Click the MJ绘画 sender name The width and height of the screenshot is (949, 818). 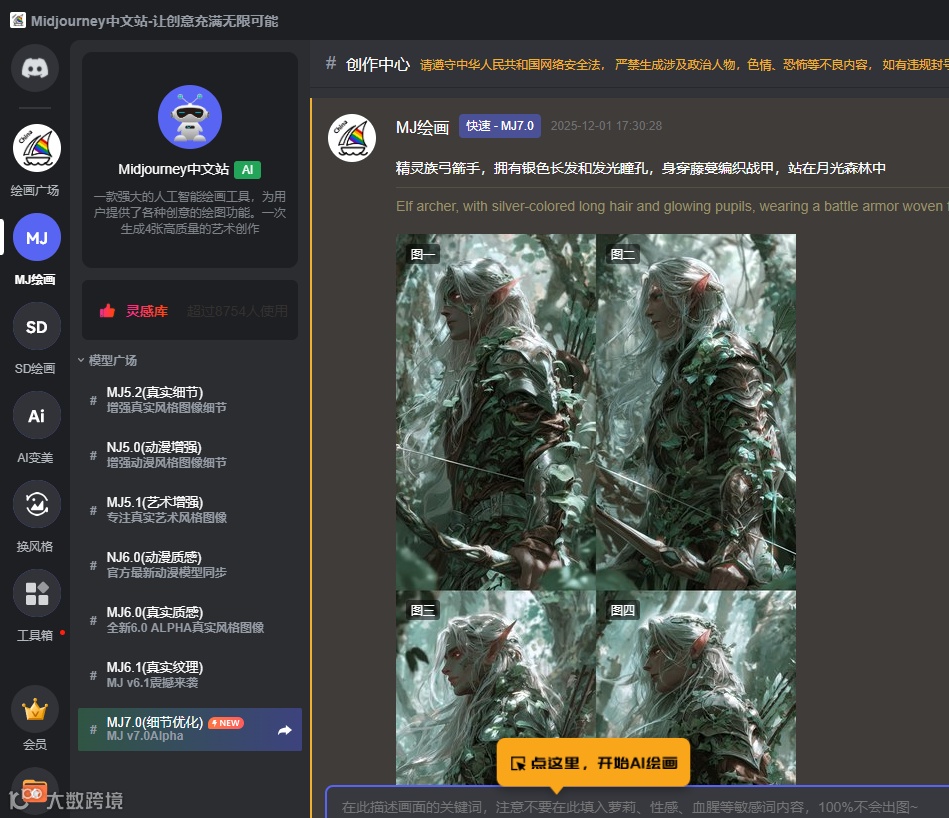(422, 128)
